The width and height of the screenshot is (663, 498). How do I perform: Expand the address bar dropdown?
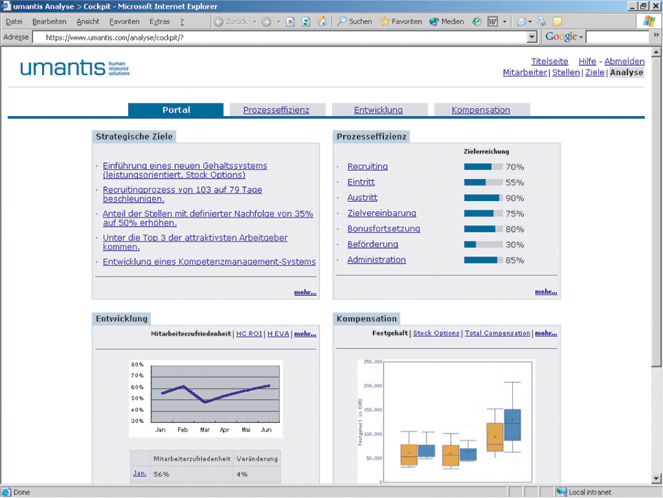pos(532,37)
